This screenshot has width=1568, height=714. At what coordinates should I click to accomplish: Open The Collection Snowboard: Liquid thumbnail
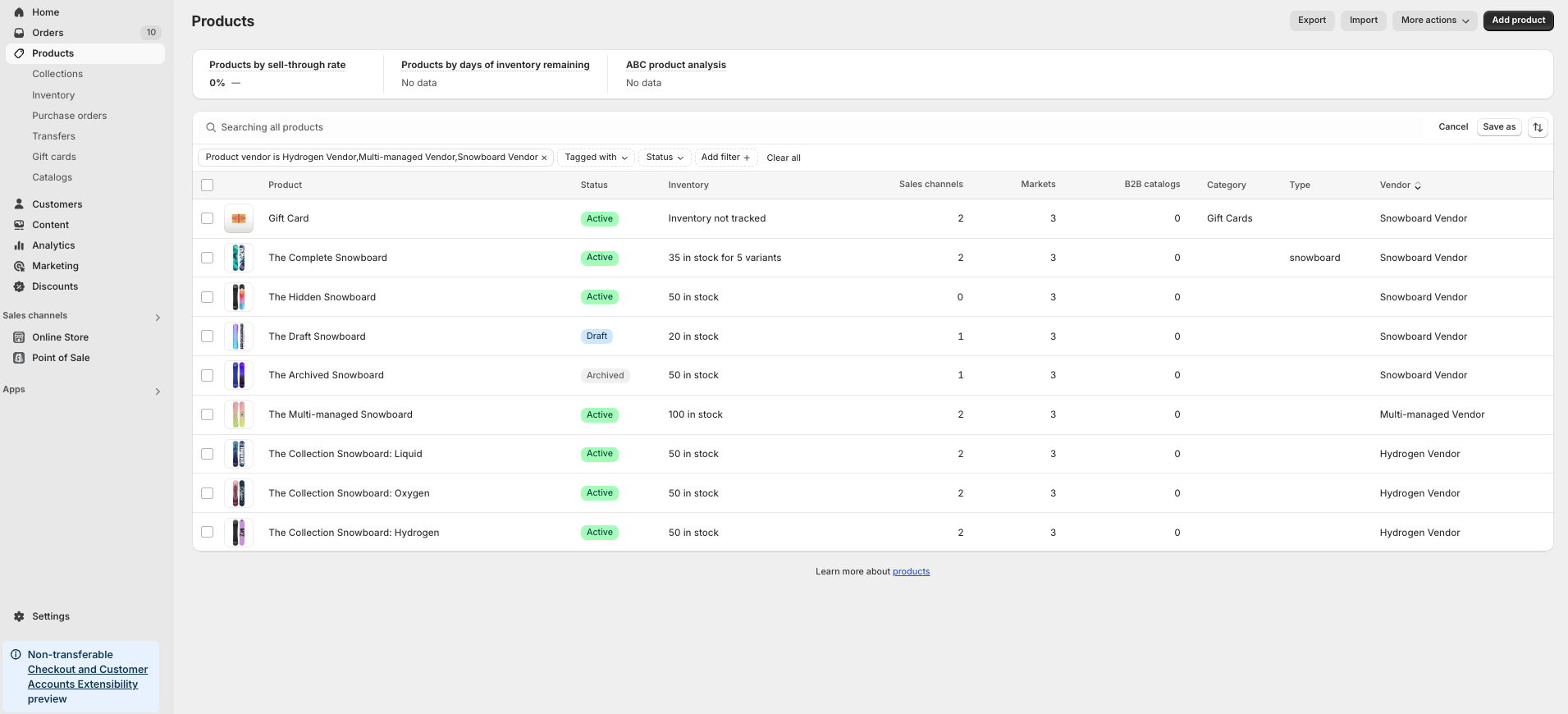click(239, 454)
